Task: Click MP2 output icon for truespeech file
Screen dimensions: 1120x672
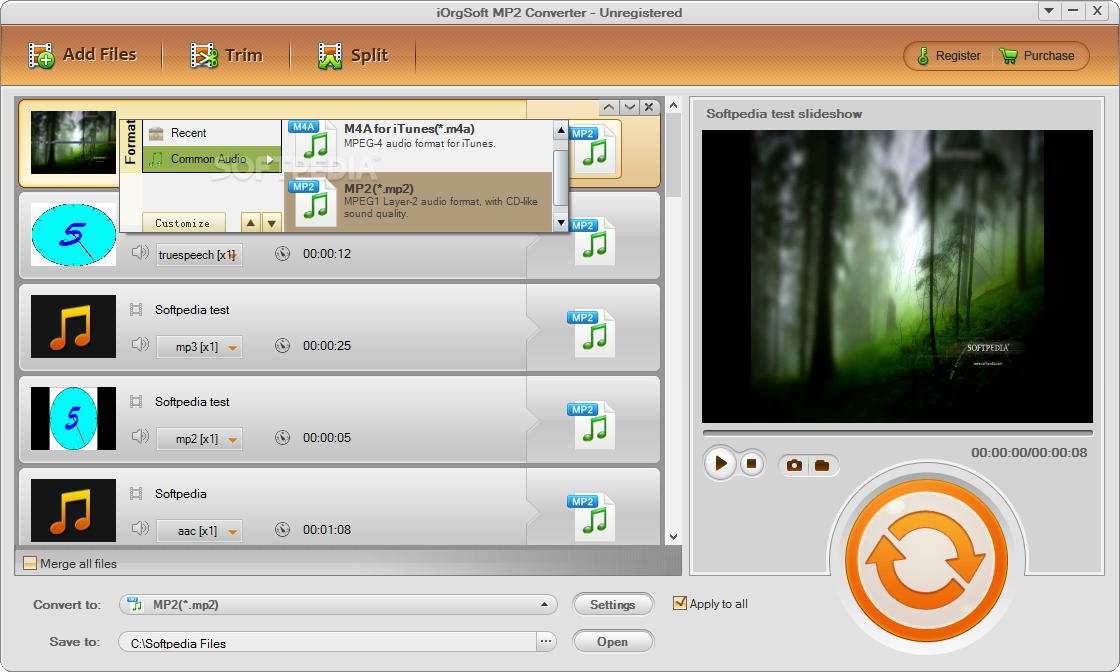Action: point(592,241)
